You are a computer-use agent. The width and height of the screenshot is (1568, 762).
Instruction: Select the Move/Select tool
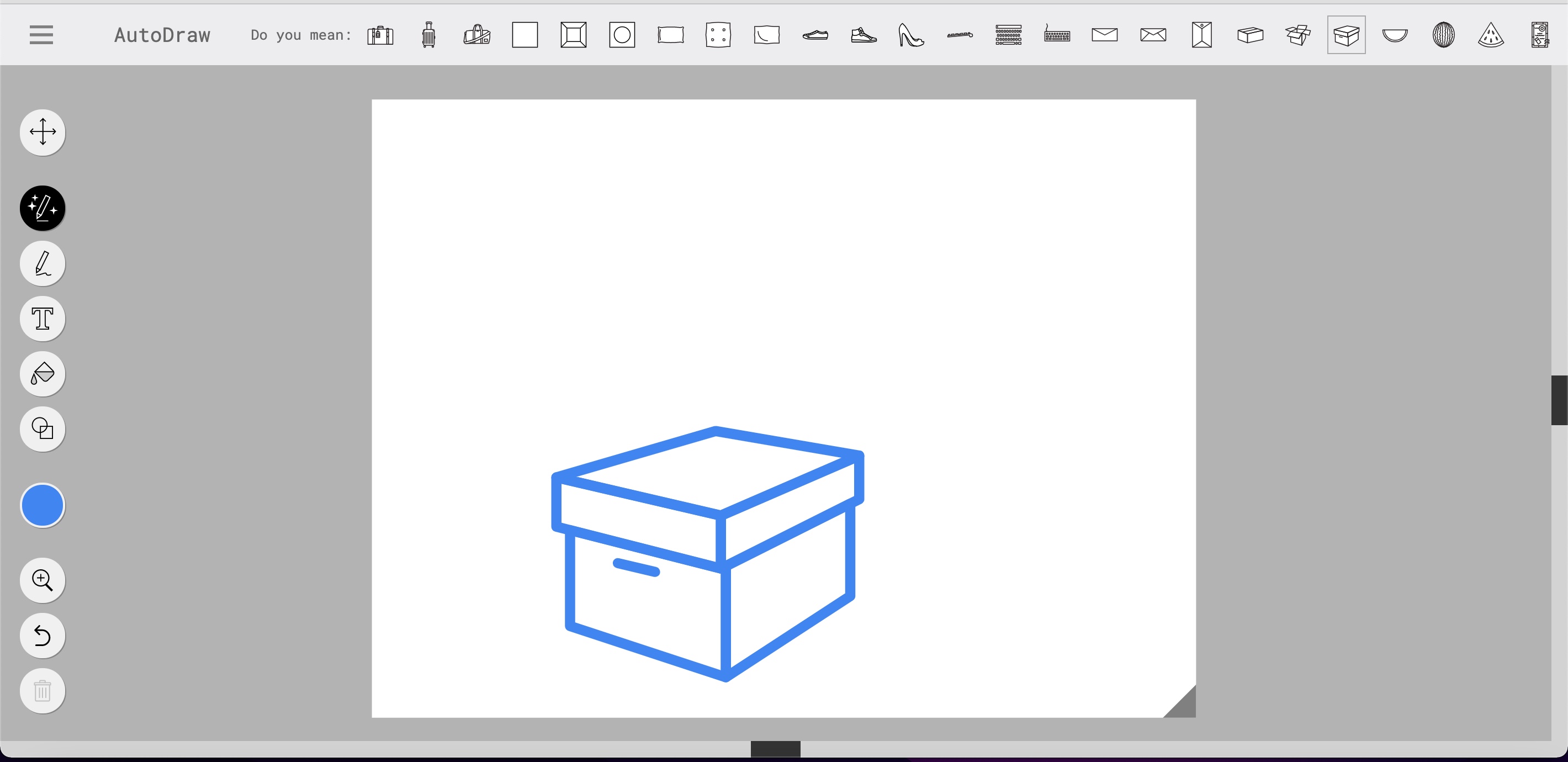43,132
